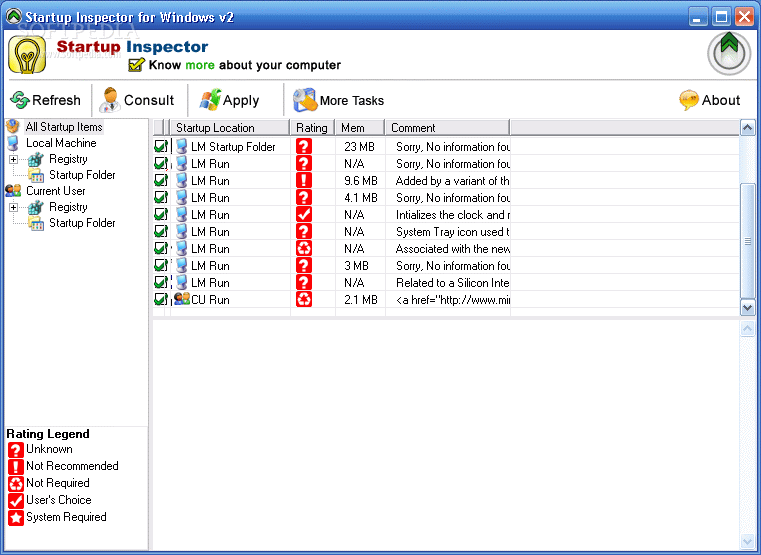This screenshot has height=555, width=761.
Task: Click Unknown rating icon in 3 MB row
Action: pos(304,265)
